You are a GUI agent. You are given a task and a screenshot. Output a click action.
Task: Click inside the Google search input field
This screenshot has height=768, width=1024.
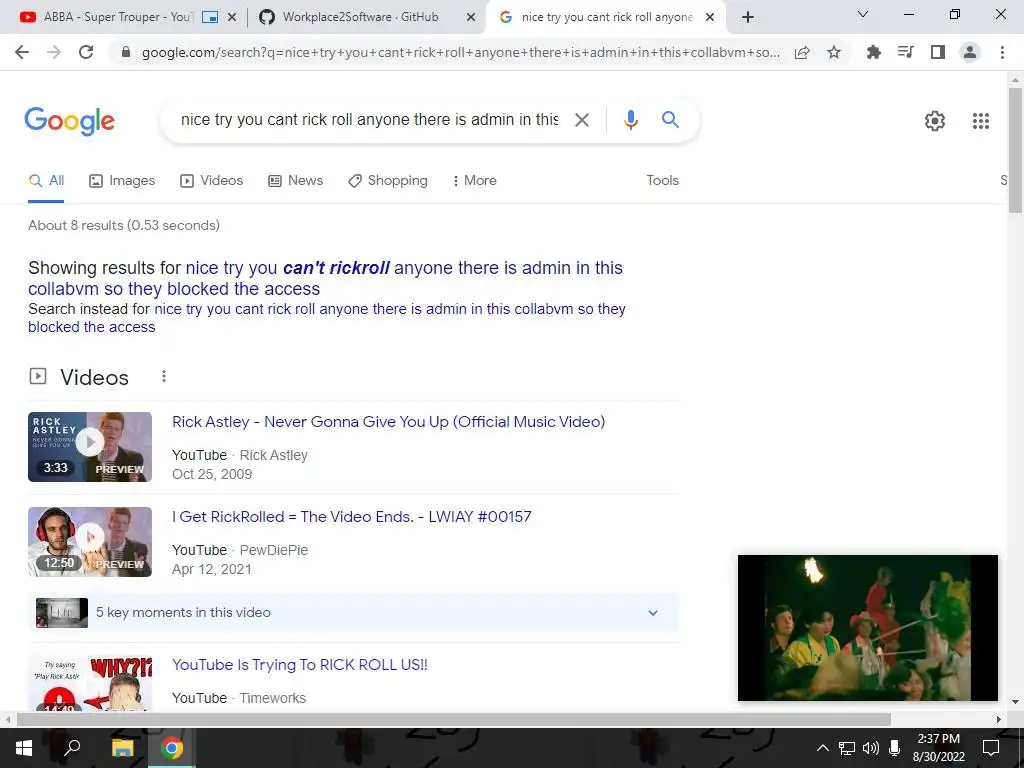[x=369, y=120]
